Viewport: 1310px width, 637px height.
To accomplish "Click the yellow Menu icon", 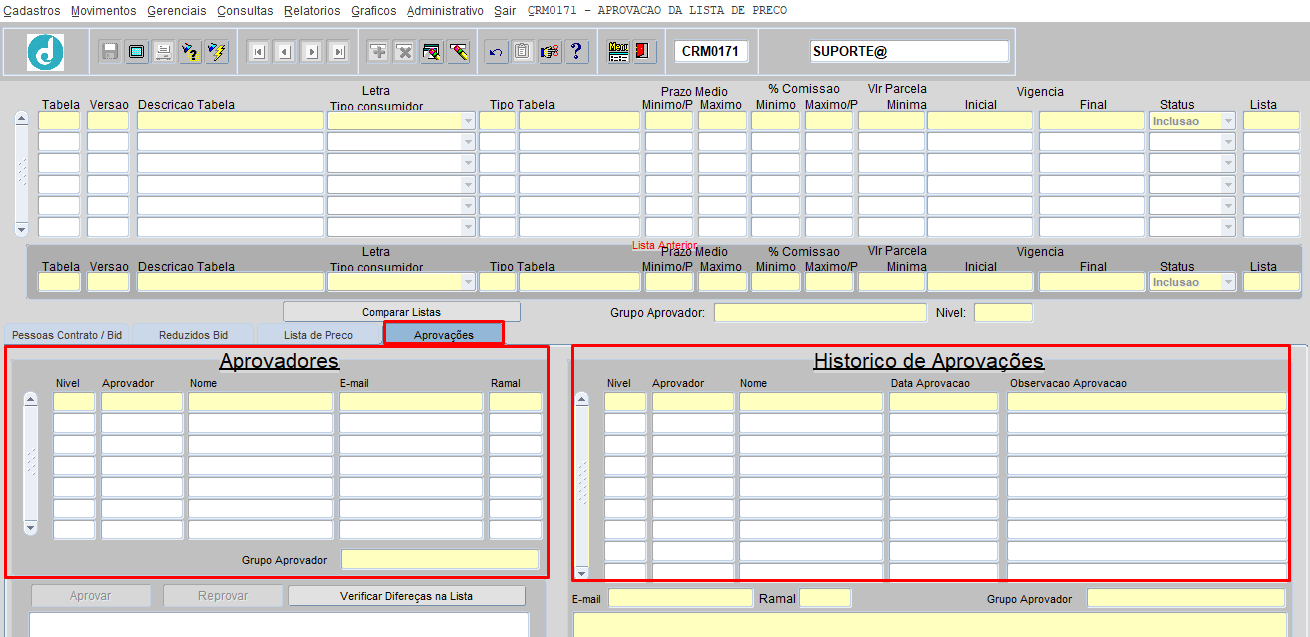I will 618,52.
